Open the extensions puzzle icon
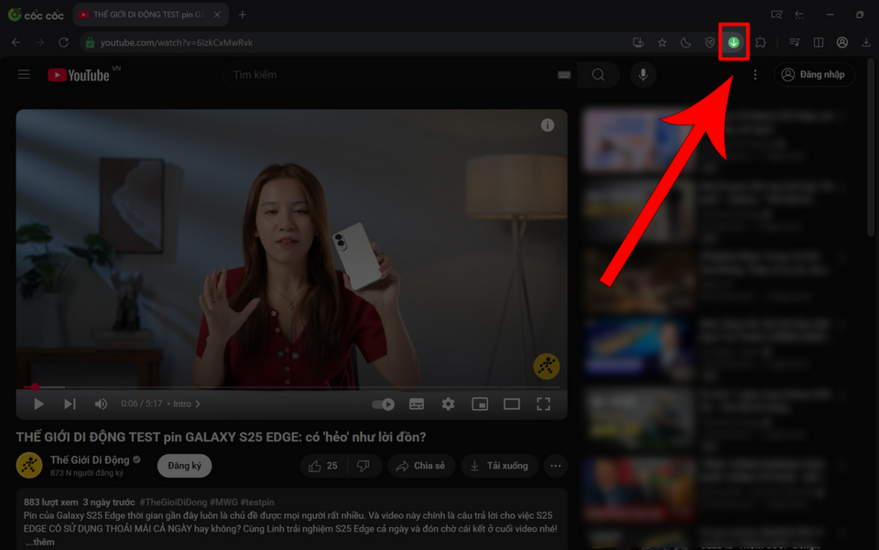Image resolution: width=879 pixels, height=550 pixels. (761, 43)
